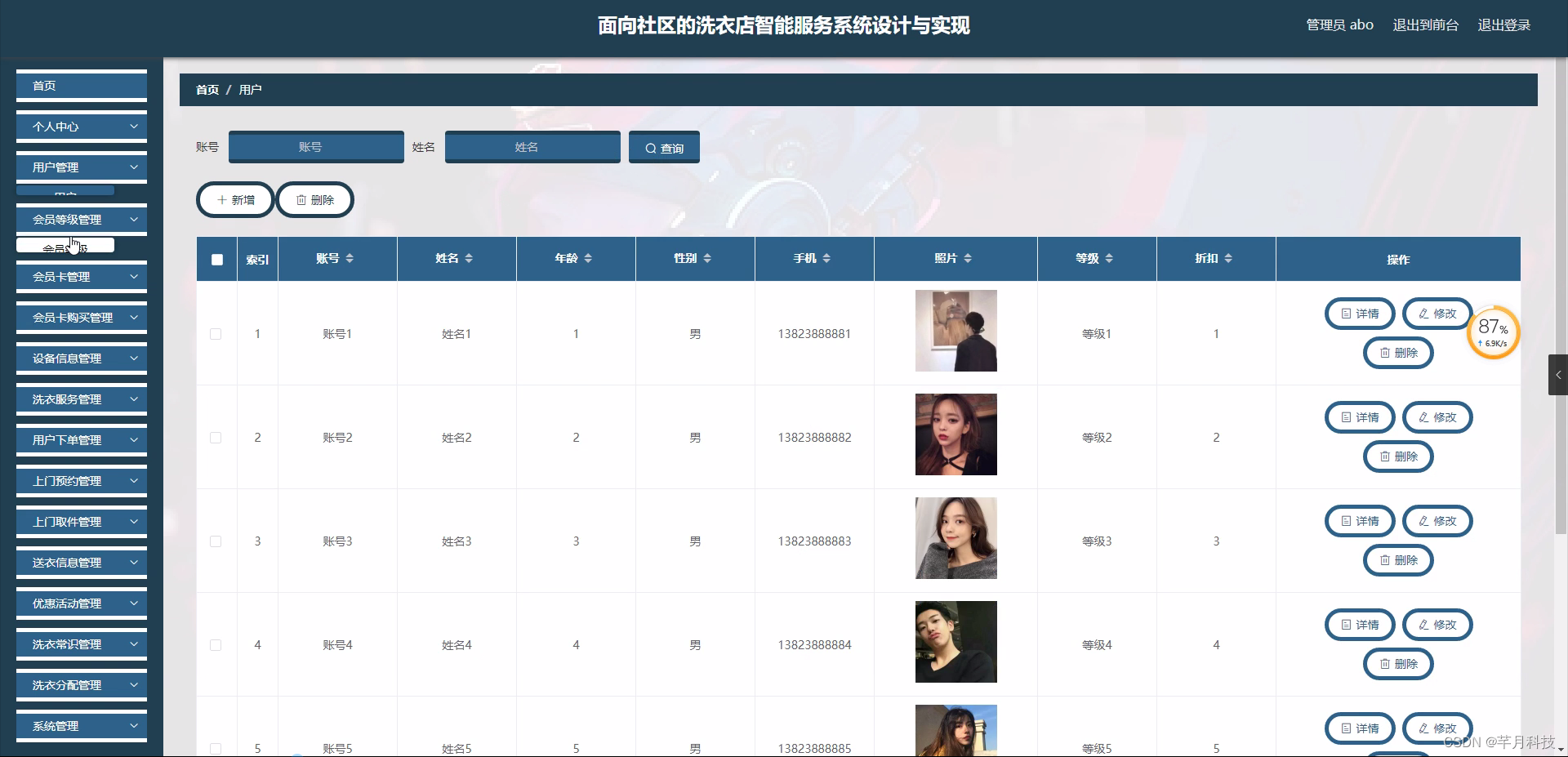Check the row checkbox for 账号4

[216, 644]
